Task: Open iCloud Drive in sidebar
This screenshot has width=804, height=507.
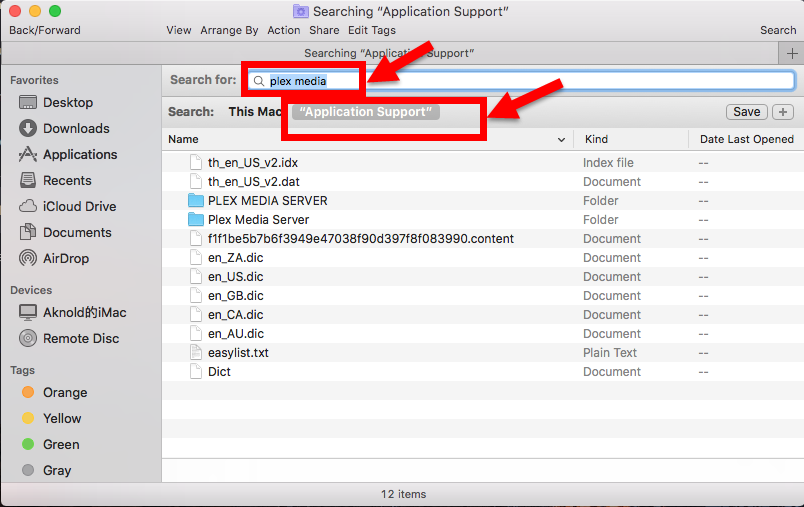Action: (x=28, y=207)
